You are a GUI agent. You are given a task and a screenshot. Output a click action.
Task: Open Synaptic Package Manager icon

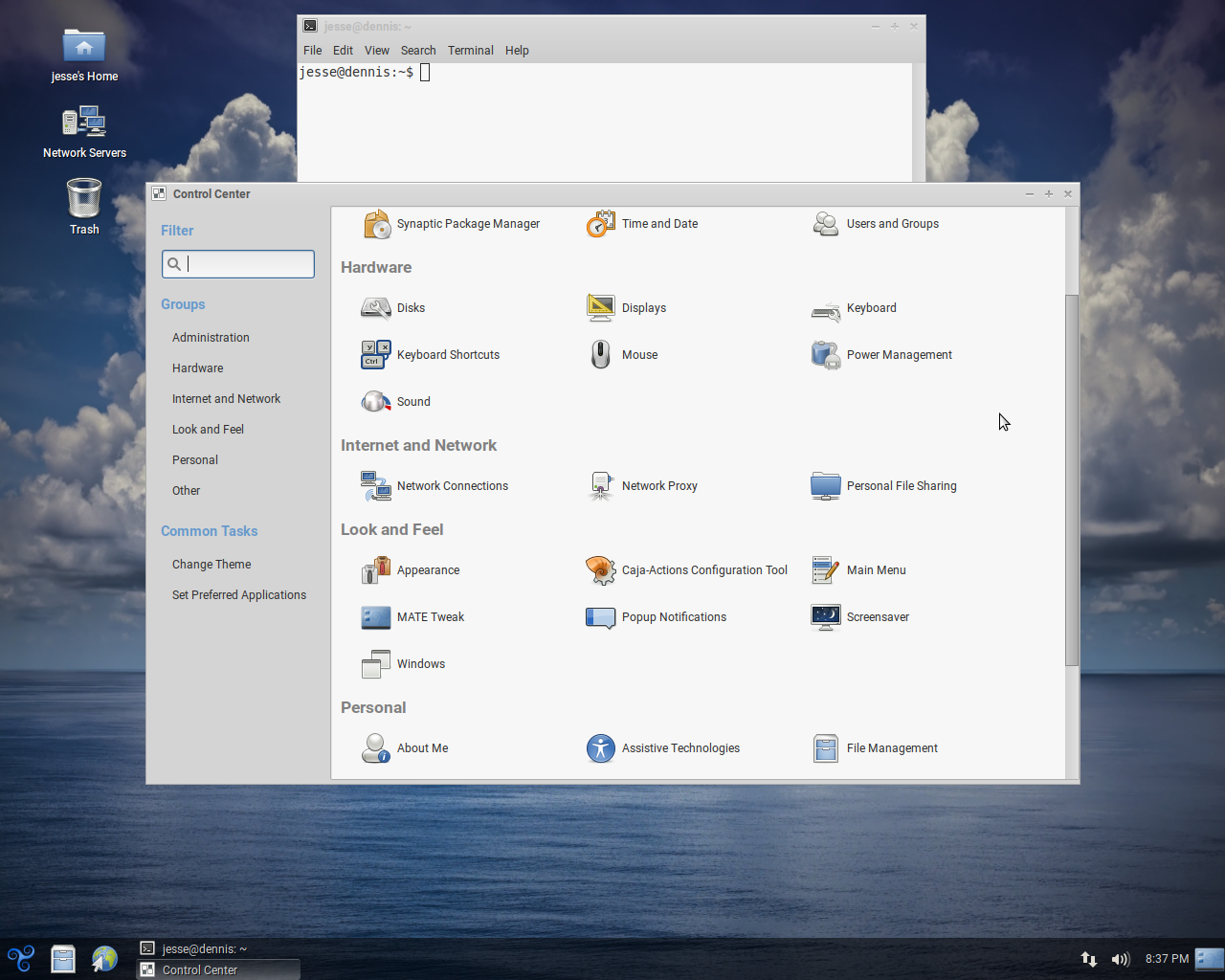[x=376, y=224]
